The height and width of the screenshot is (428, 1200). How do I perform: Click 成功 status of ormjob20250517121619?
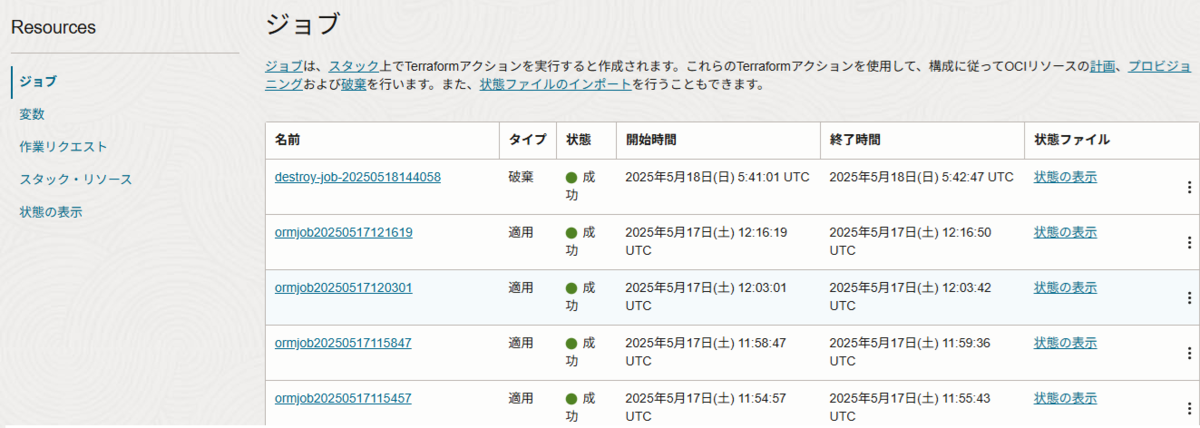point(580,240)
